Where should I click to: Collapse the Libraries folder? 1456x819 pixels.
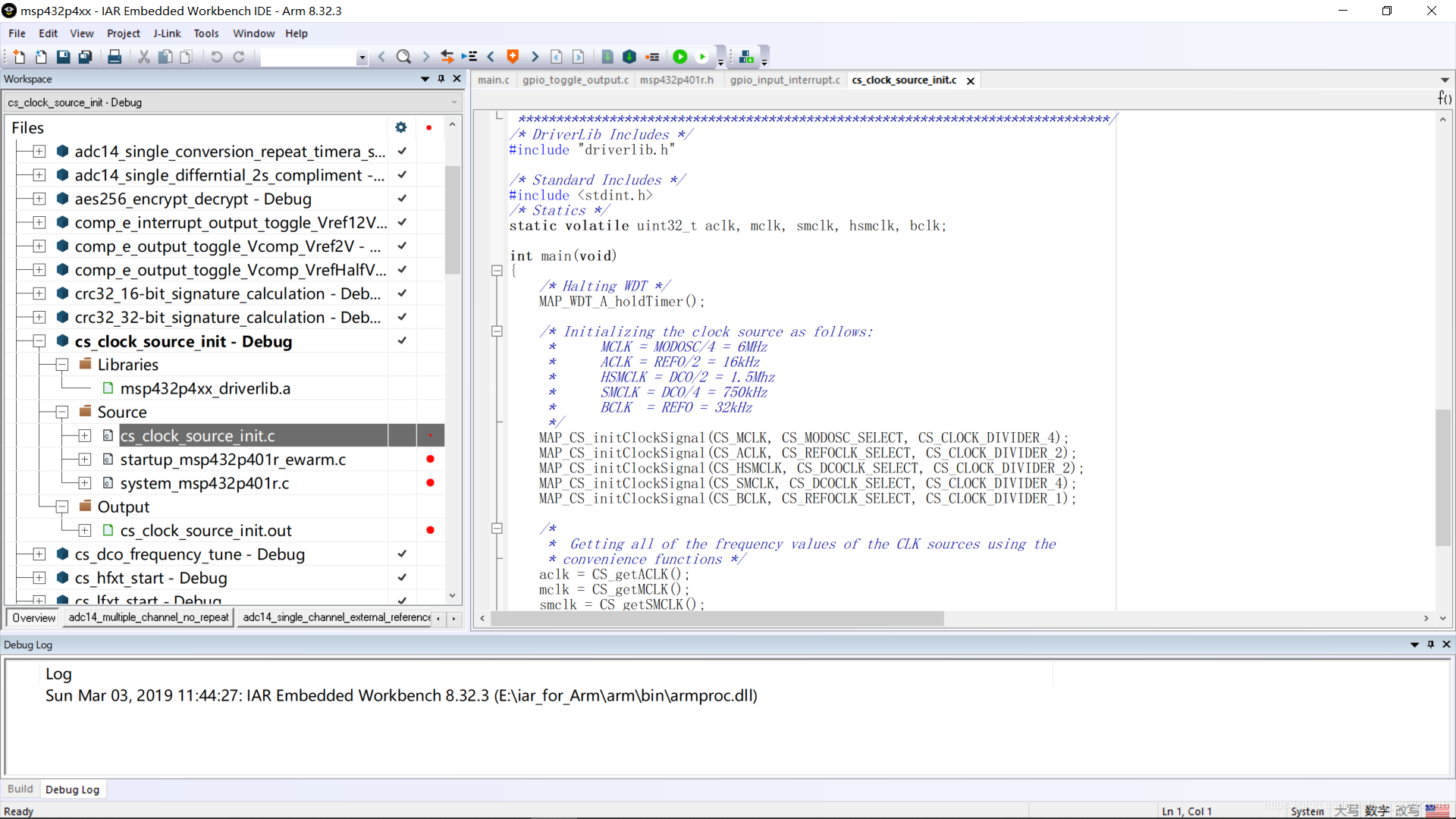coord(62,365)
